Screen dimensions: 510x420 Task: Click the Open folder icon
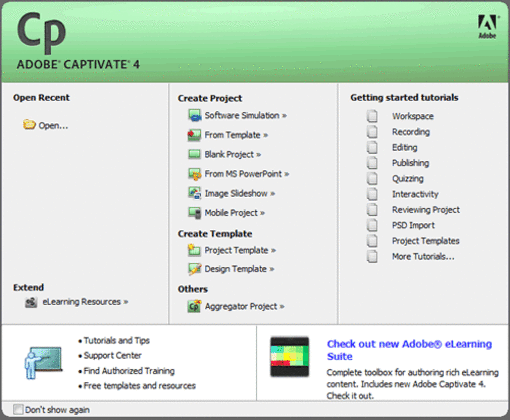29,125
